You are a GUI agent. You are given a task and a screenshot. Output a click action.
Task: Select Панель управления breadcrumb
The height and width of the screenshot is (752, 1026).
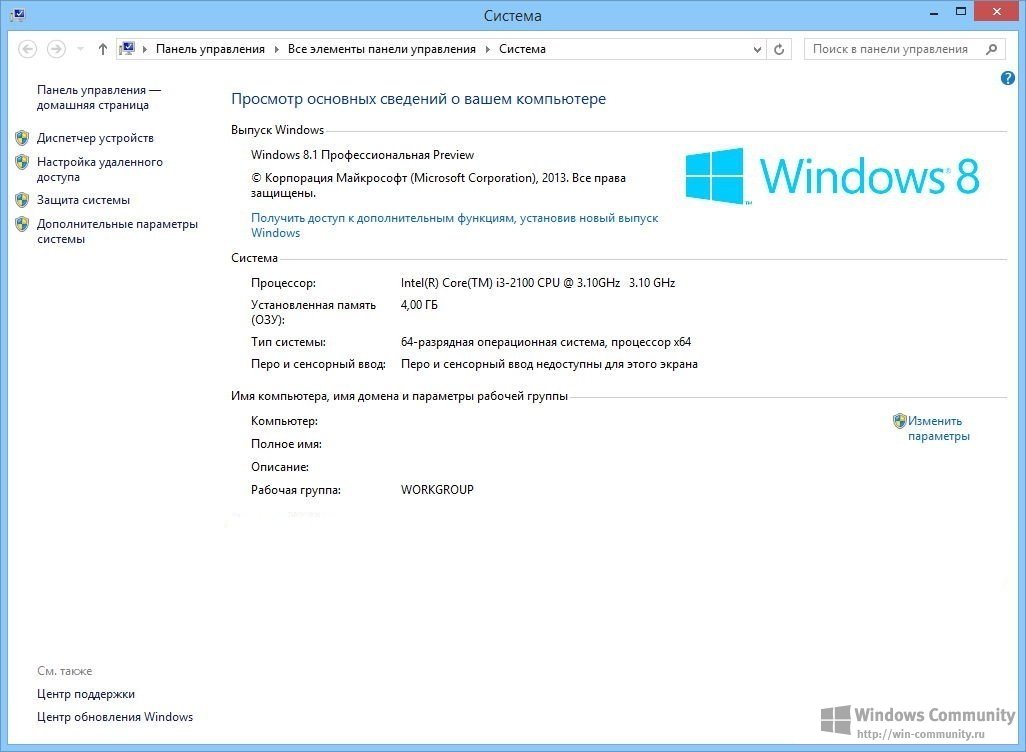210,49
